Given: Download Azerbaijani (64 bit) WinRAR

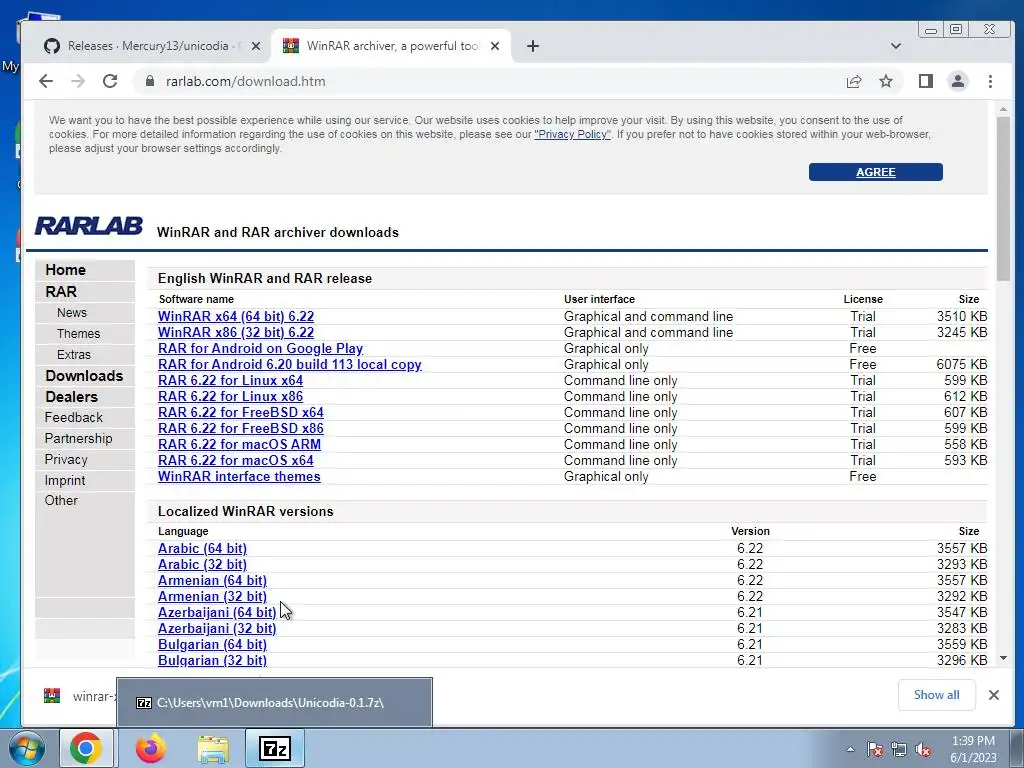Looking at the screenshot, I should 217,613.
